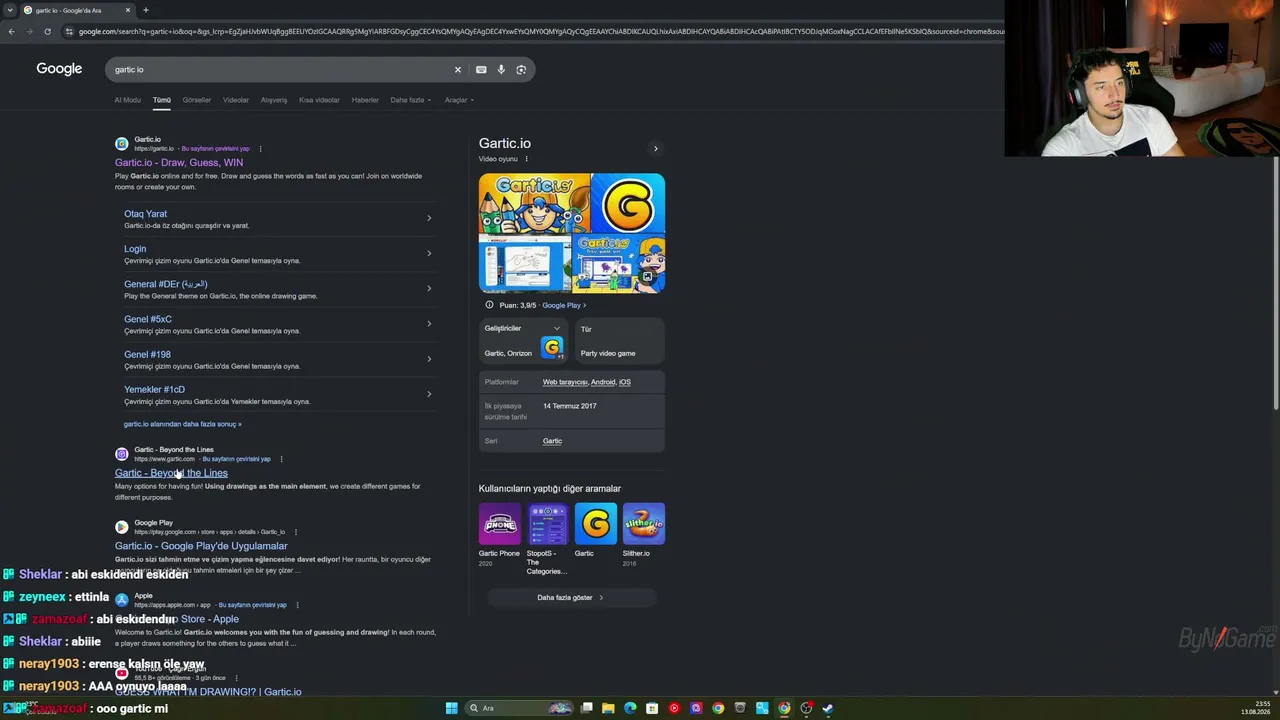Screen dimensions: 1280x720
Task: Expand the General #DEr sitelink arrow
Action: tap(429, 288)
